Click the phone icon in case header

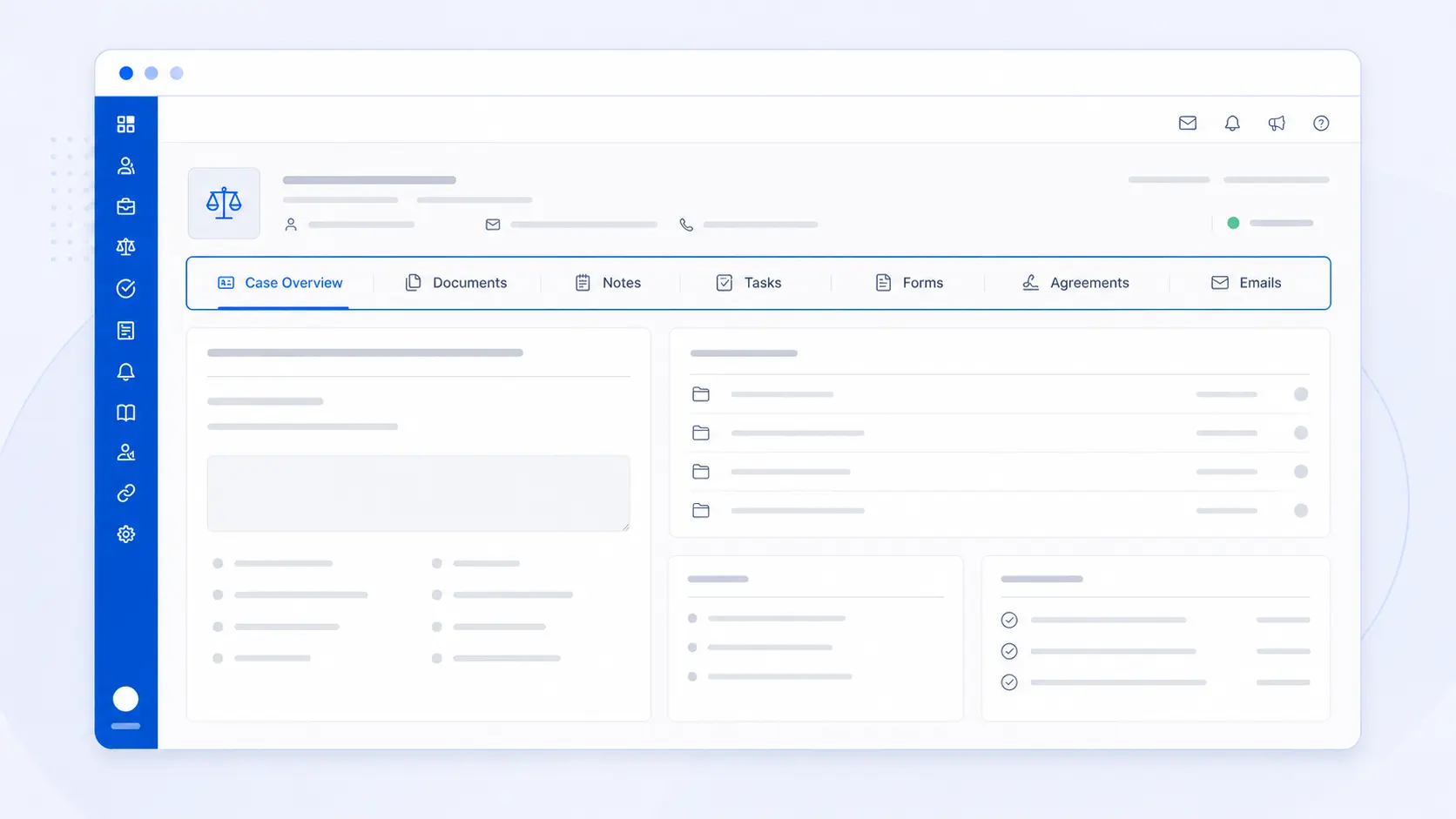[686, 225]
